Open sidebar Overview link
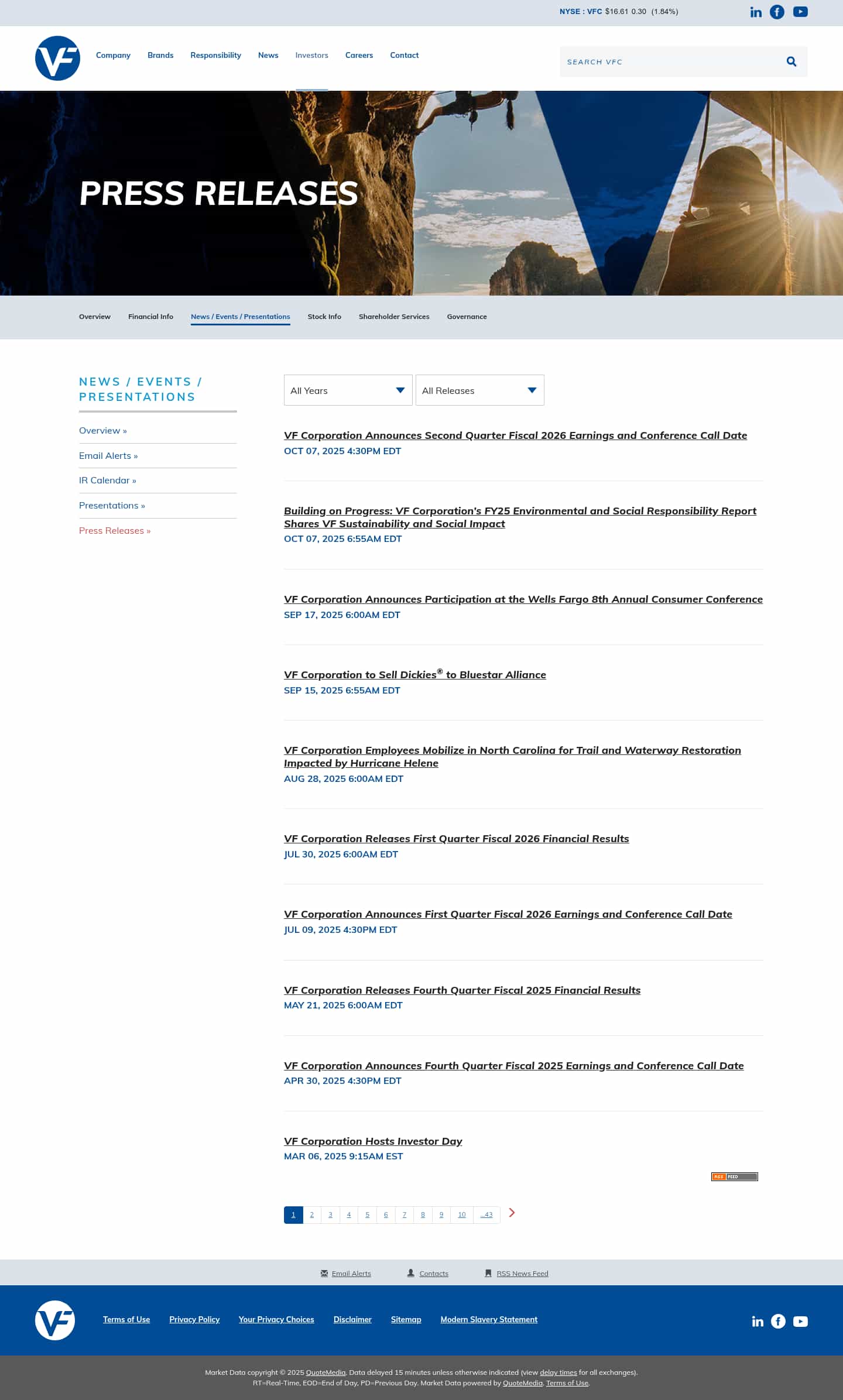Image resolution: width=843 pixels, height=1400 pixels. click(x=103, y=431)
